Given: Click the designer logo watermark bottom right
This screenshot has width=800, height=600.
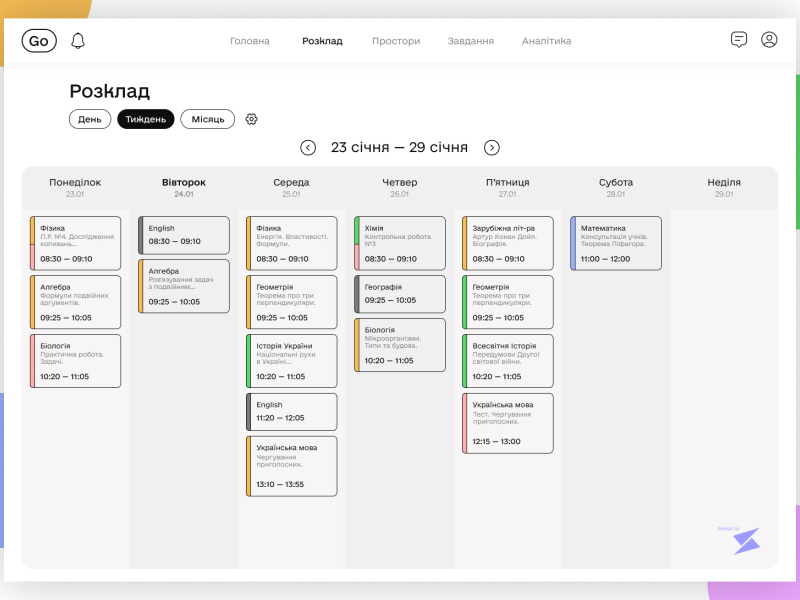Looking at the screenshot, I should pos(745,540).
